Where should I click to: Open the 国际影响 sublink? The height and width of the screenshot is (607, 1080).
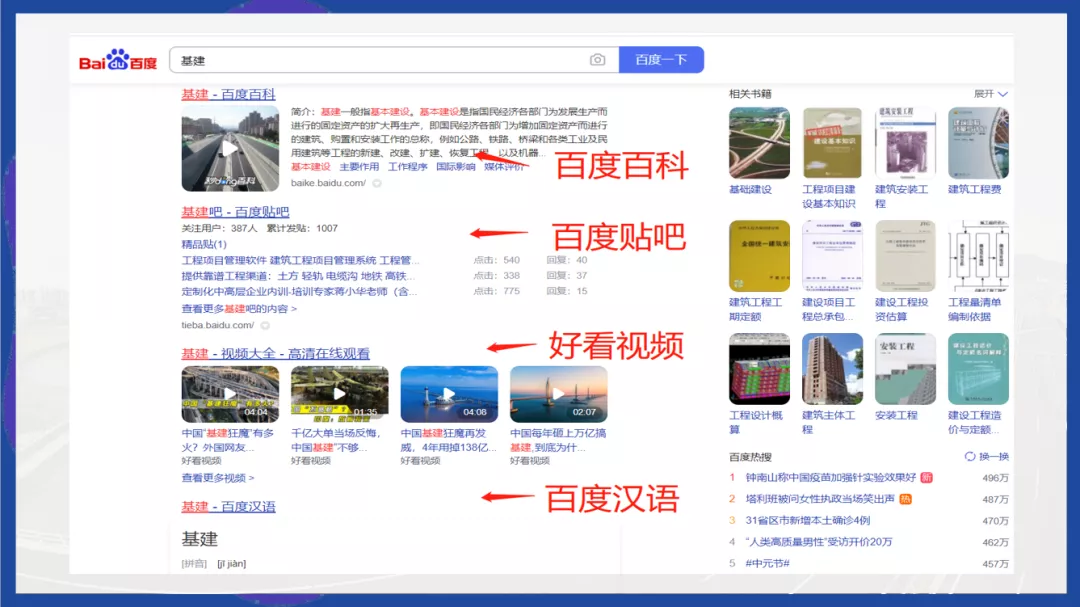click(x=456, y=167)
